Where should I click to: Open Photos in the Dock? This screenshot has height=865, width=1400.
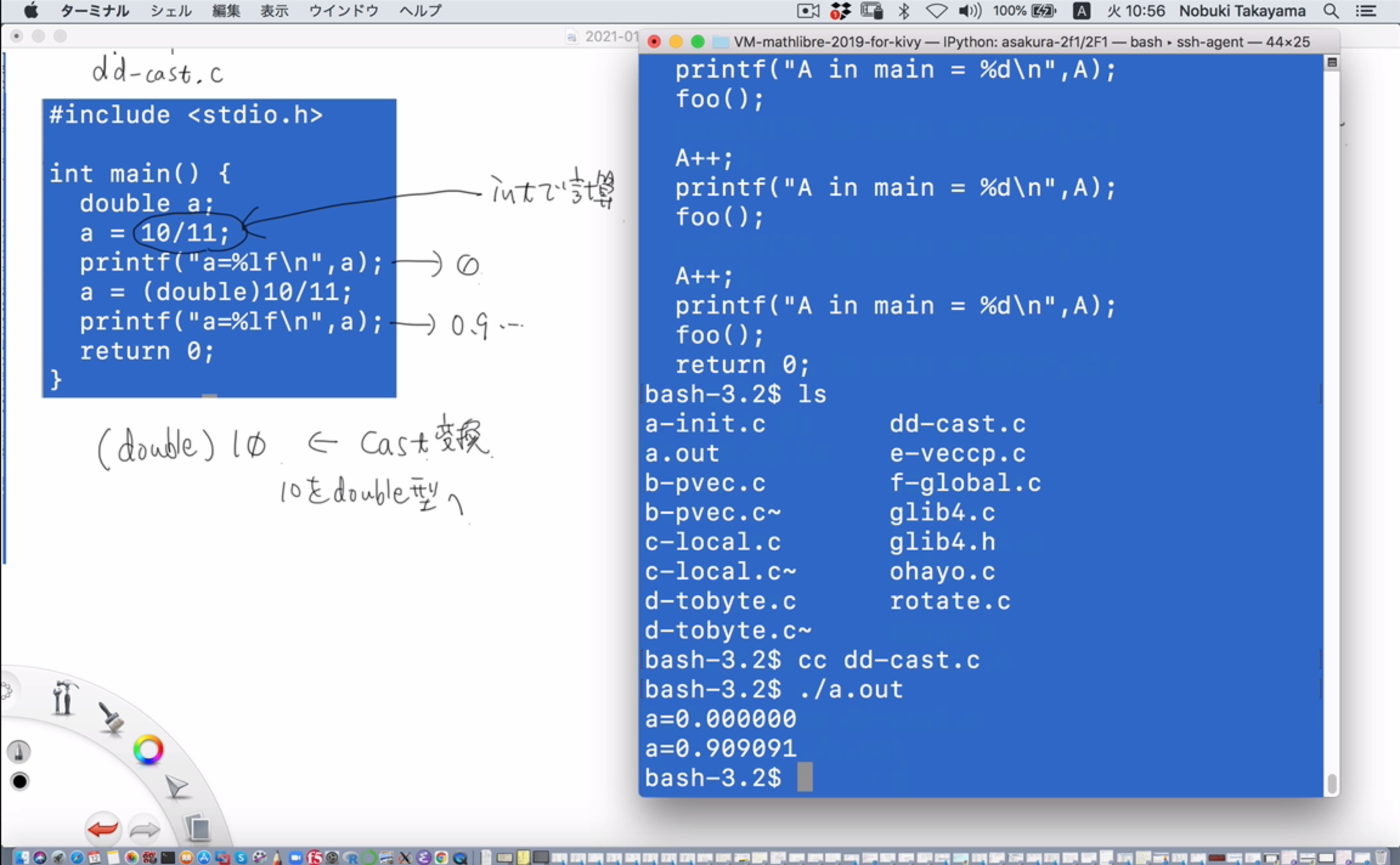pyautogui.click(x=131, y=857)
